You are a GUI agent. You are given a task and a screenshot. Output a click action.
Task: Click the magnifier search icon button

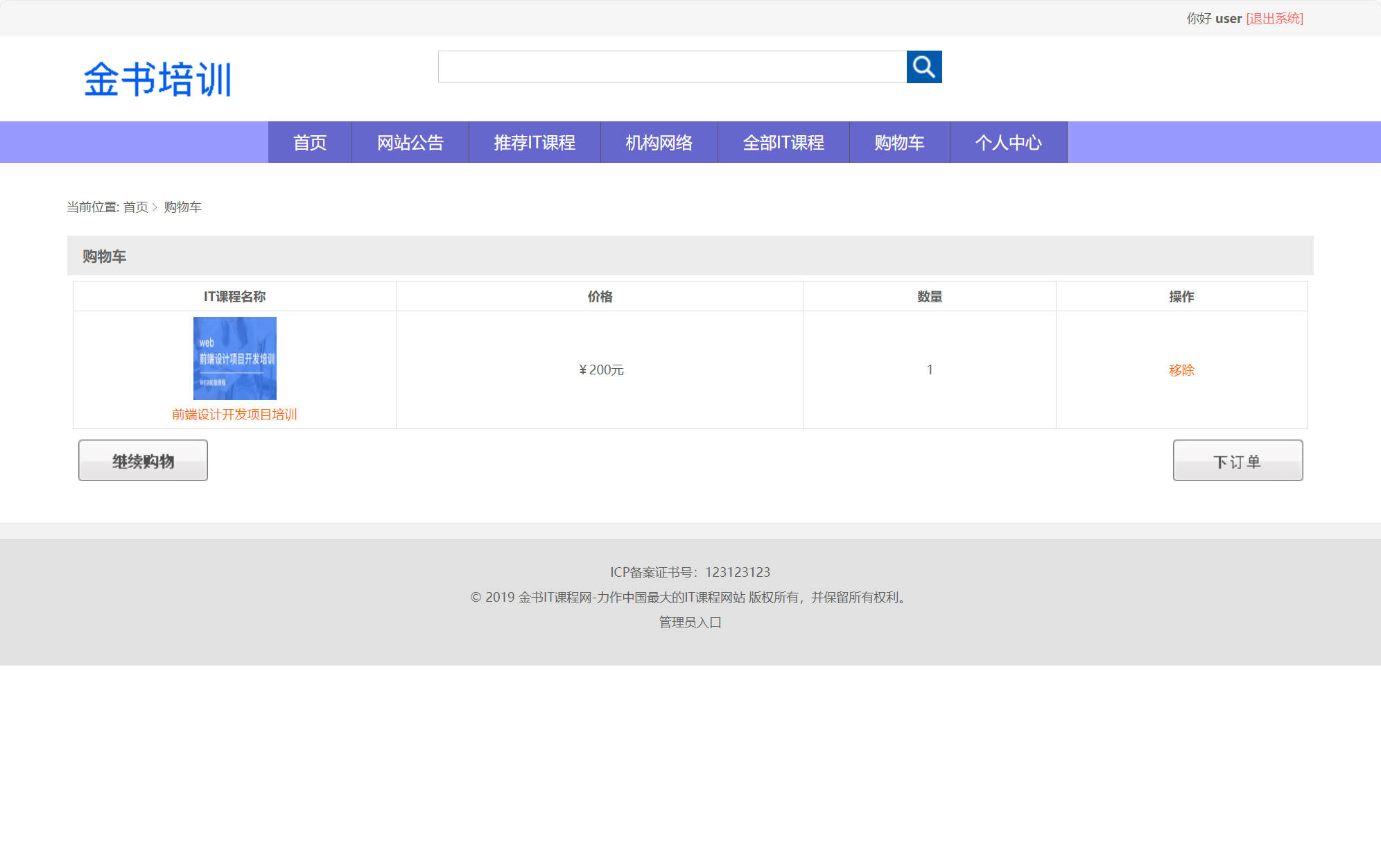coord(923,67)
